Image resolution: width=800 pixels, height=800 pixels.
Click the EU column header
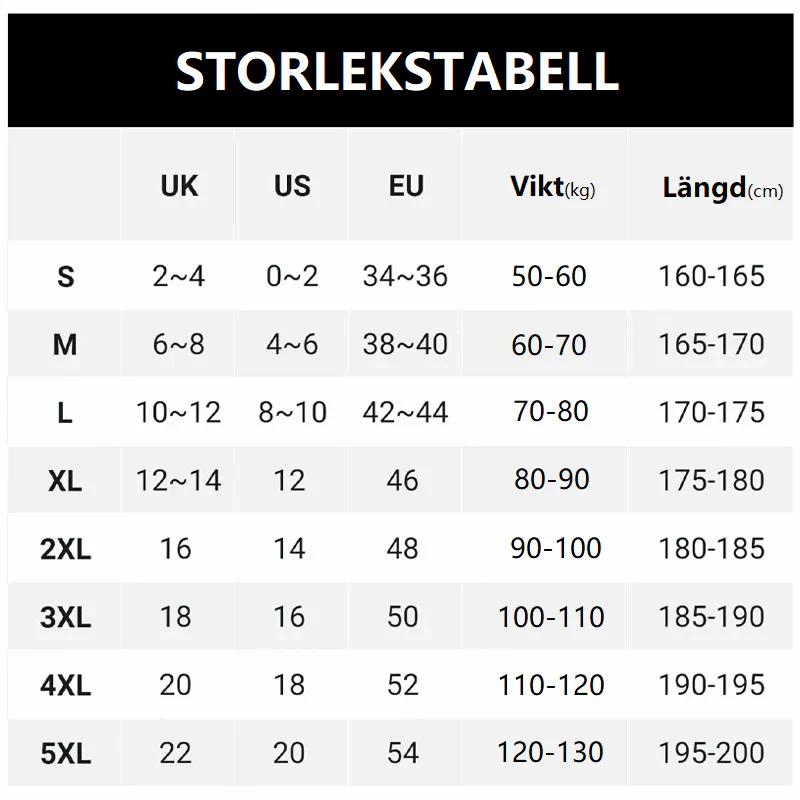406,186
